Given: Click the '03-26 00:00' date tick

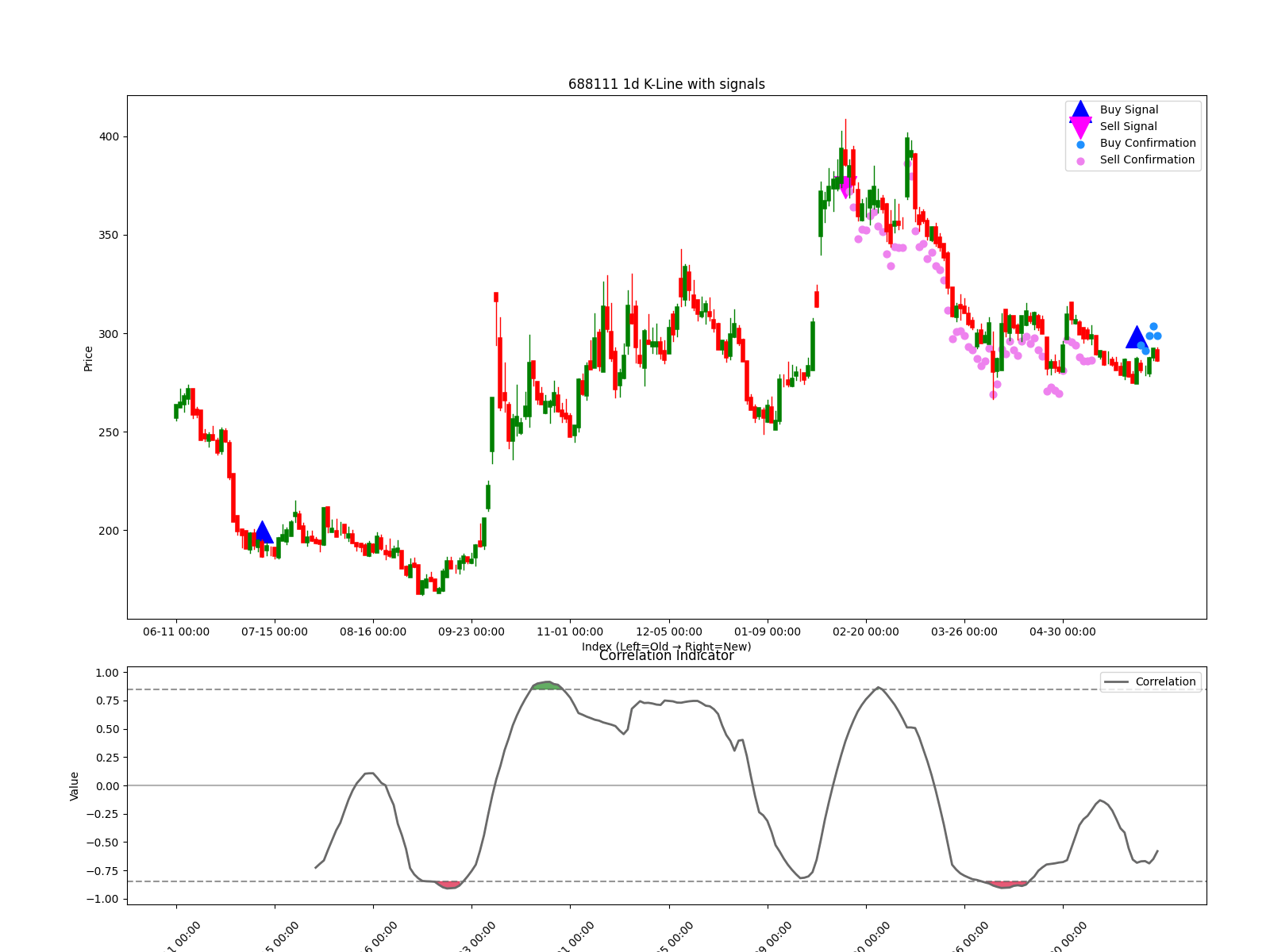Looking at the screenshot, I should 964,632.
